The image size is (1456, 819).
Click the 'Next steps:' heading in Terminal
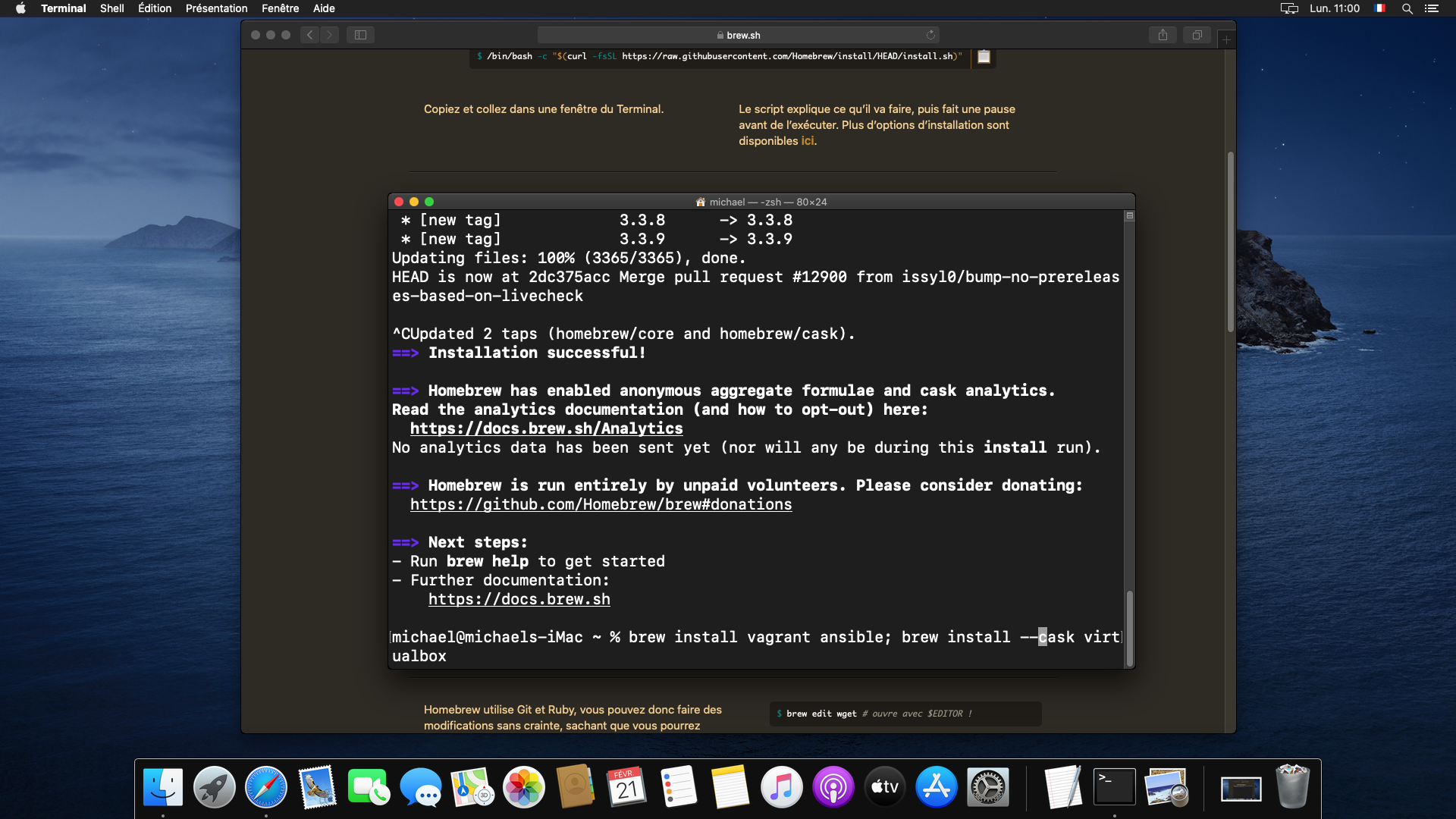coord(478,542)
